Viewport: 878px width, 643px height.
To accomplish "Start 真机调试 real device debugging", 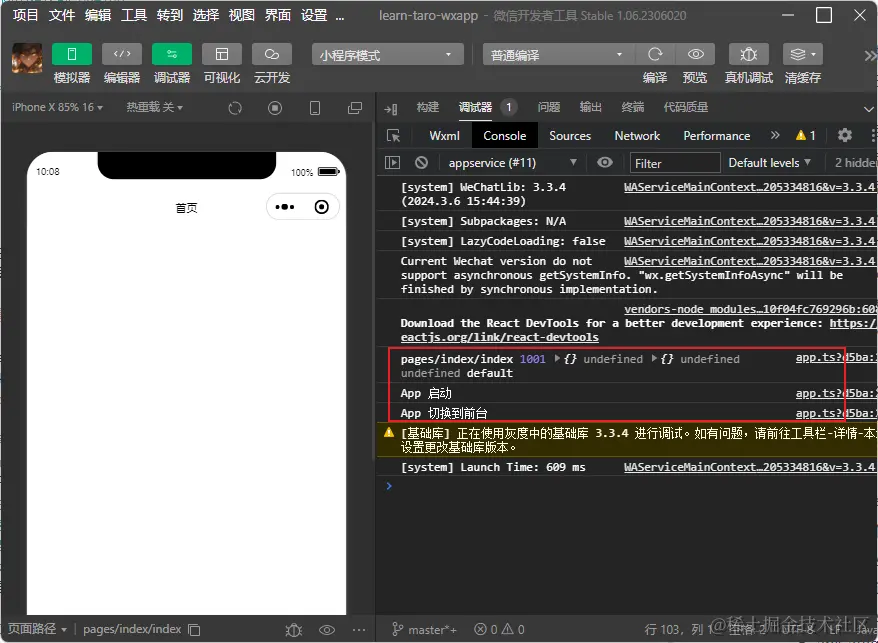I will (x=749, y=54).
